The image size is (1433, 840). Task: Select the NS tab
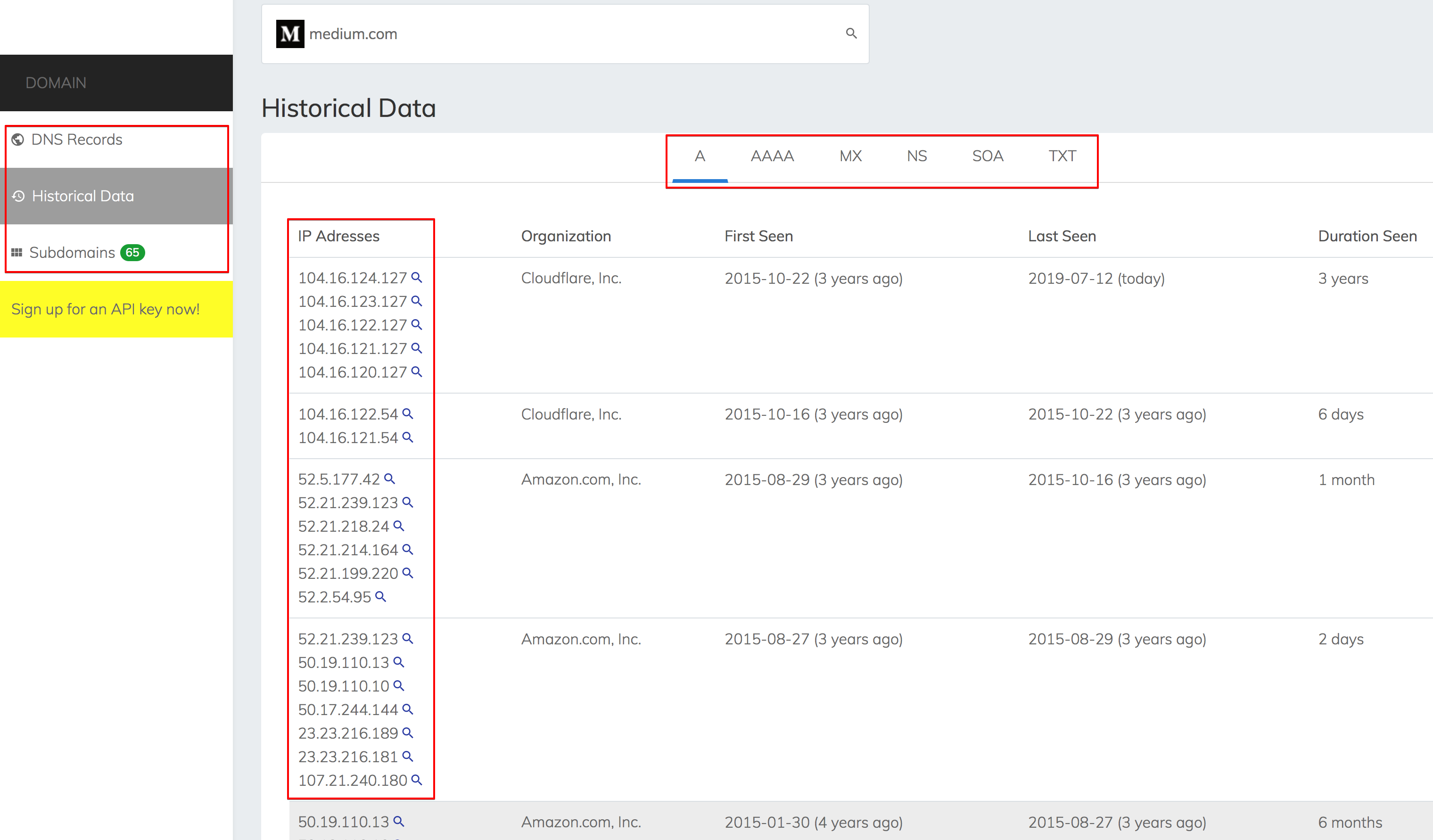917,156
